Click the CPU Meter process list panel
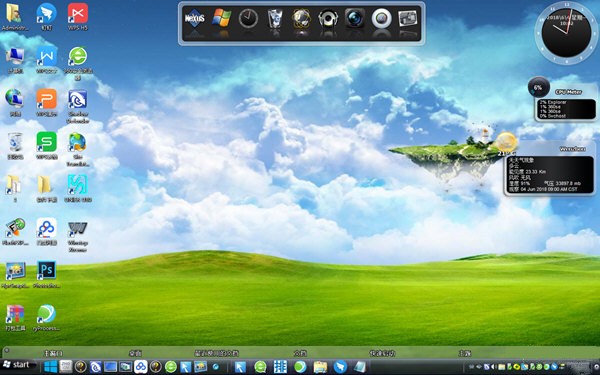The width and height of the screenshot is (600, 375). 566,109
